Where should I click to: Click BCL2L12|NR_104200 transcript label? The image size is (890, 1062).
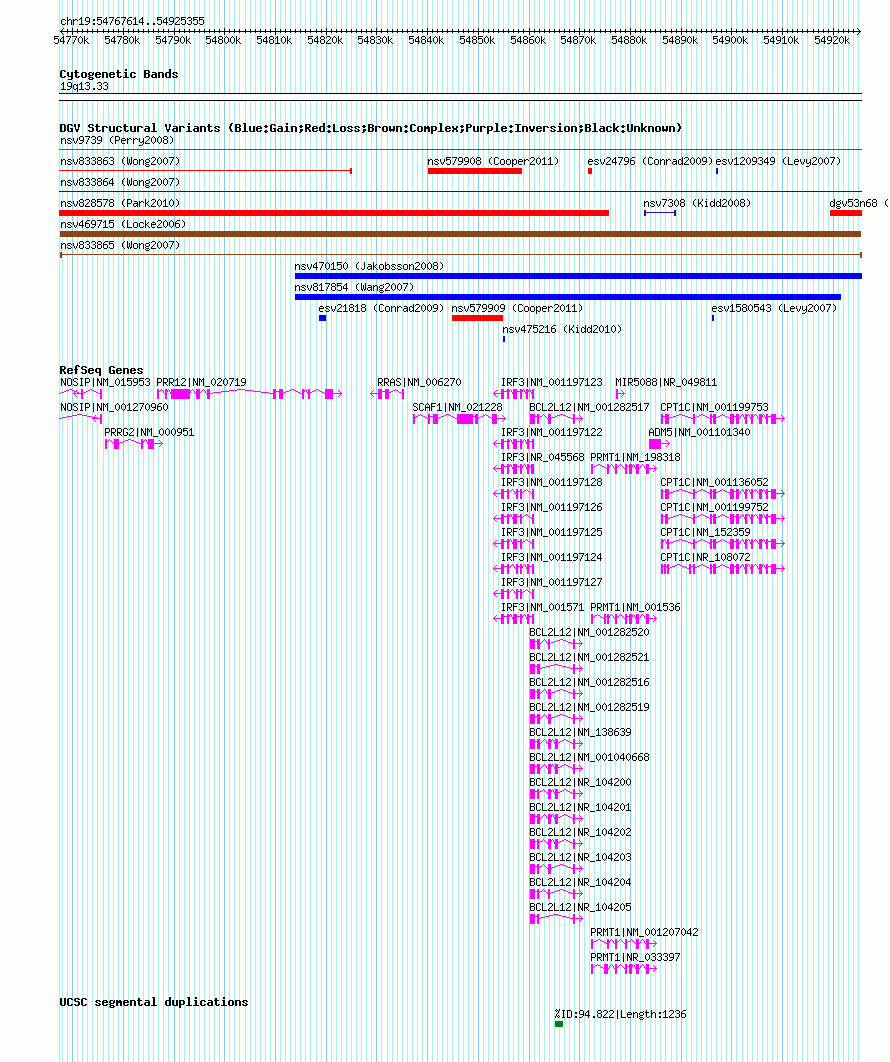tap(580, 782)
